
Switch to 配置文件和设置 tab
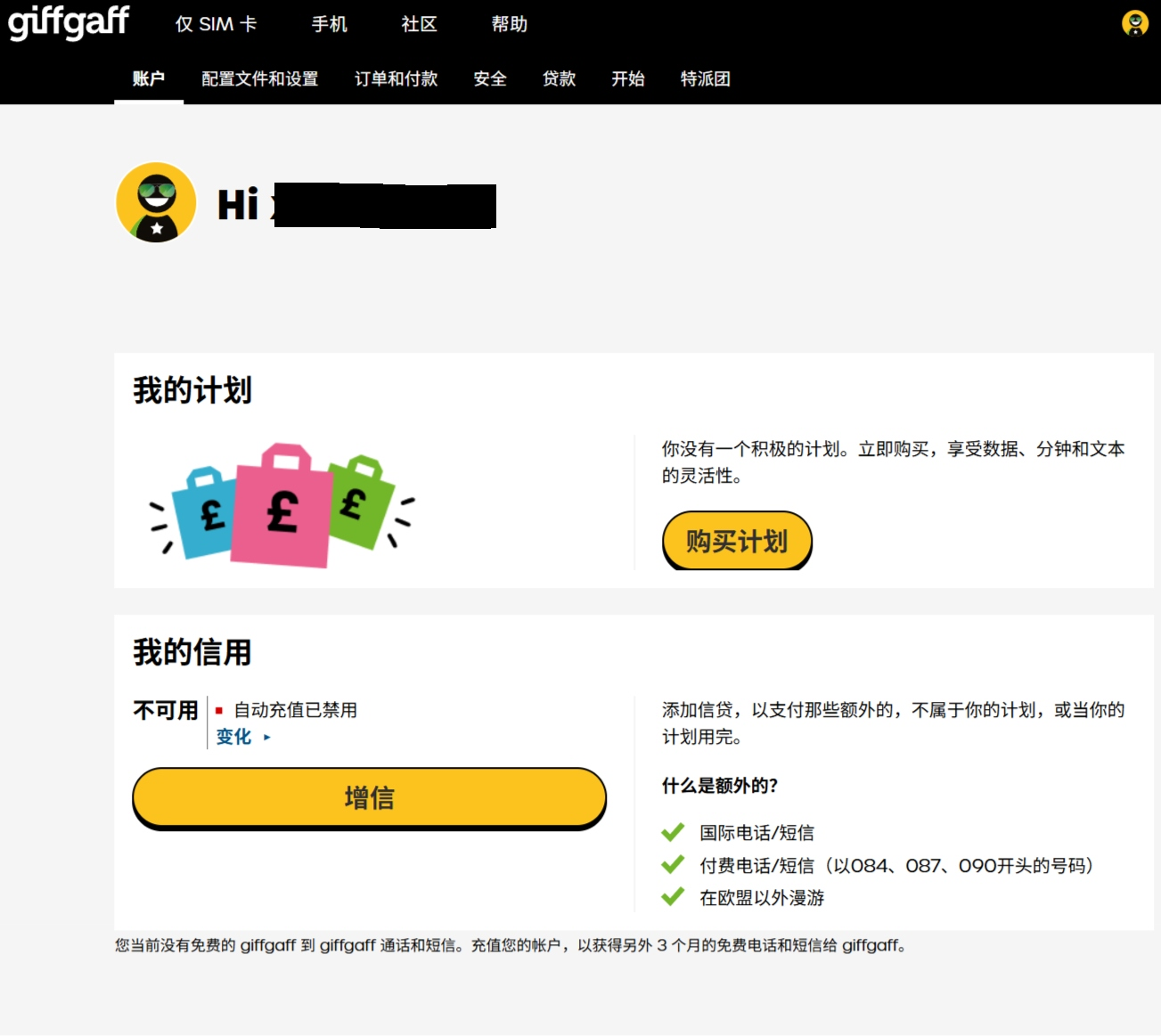(259, 78)
